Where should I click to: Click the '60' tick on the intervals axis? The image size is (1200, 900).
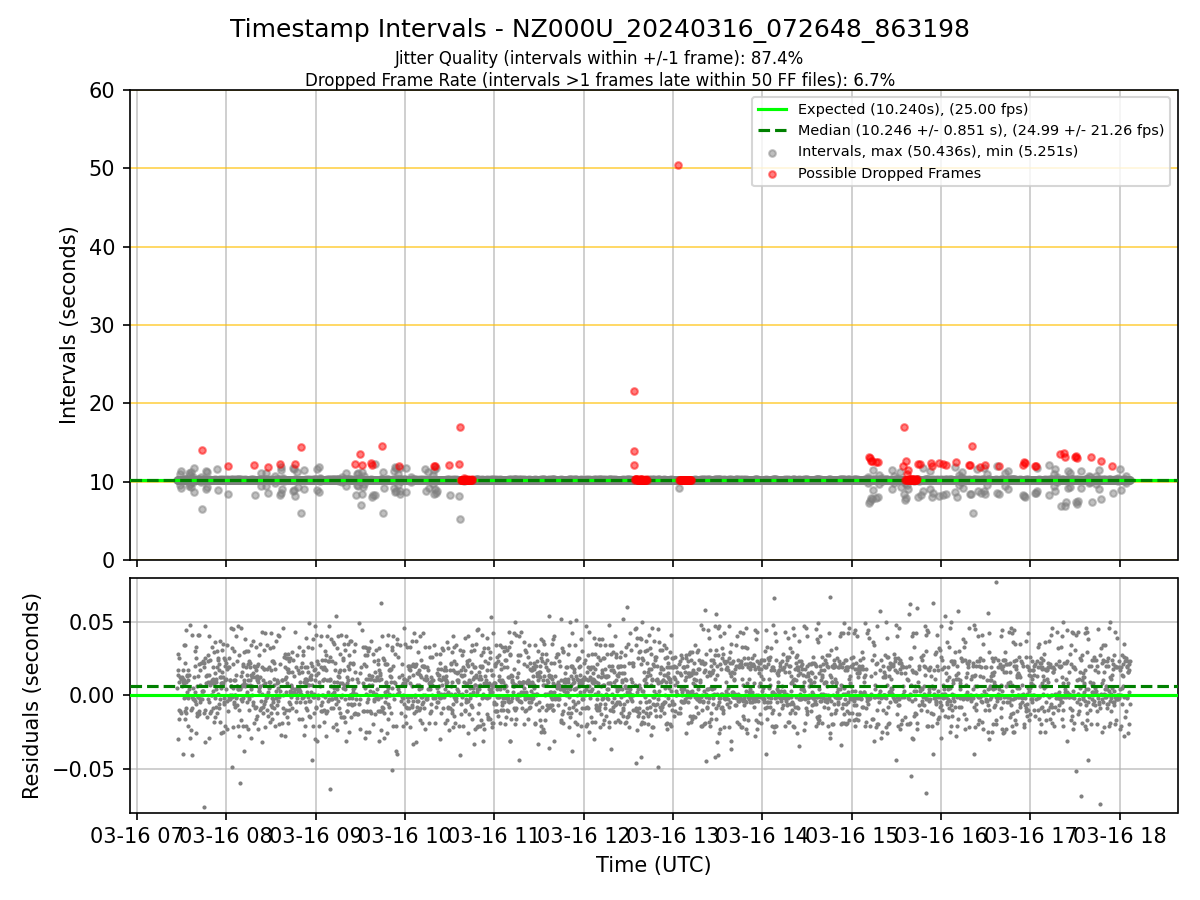pos(104,91)
